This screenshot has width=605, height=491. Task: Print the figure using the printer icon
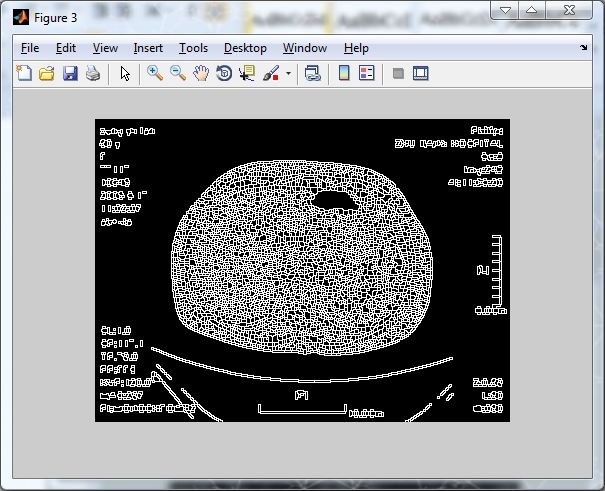pos(92,73)
